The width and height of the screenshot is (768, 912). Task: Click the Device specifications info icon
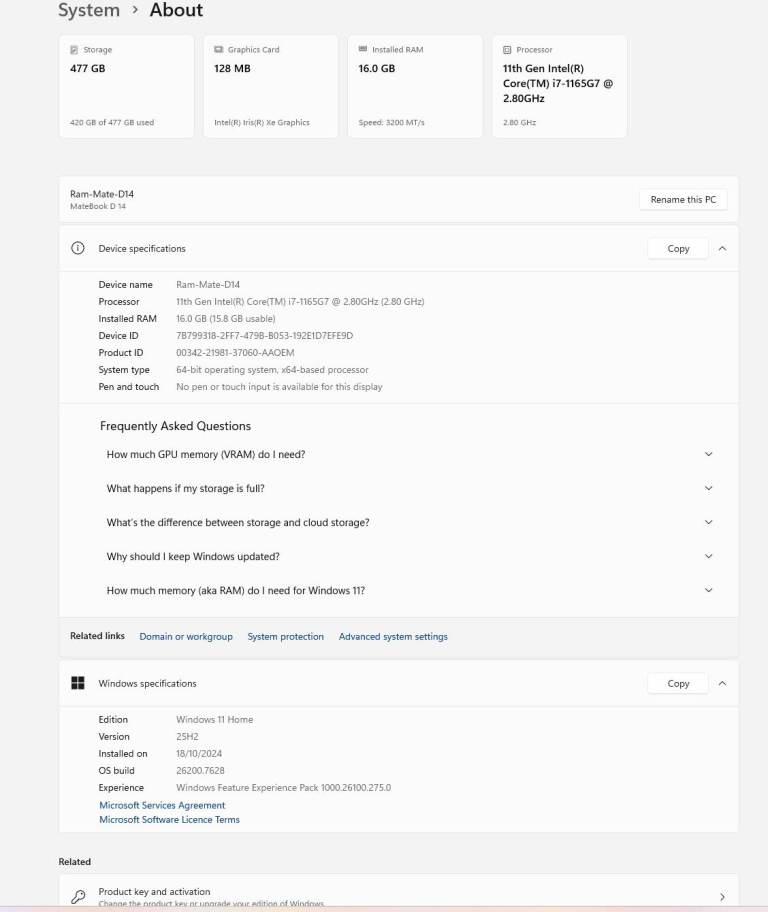click(x=77, y=248)
